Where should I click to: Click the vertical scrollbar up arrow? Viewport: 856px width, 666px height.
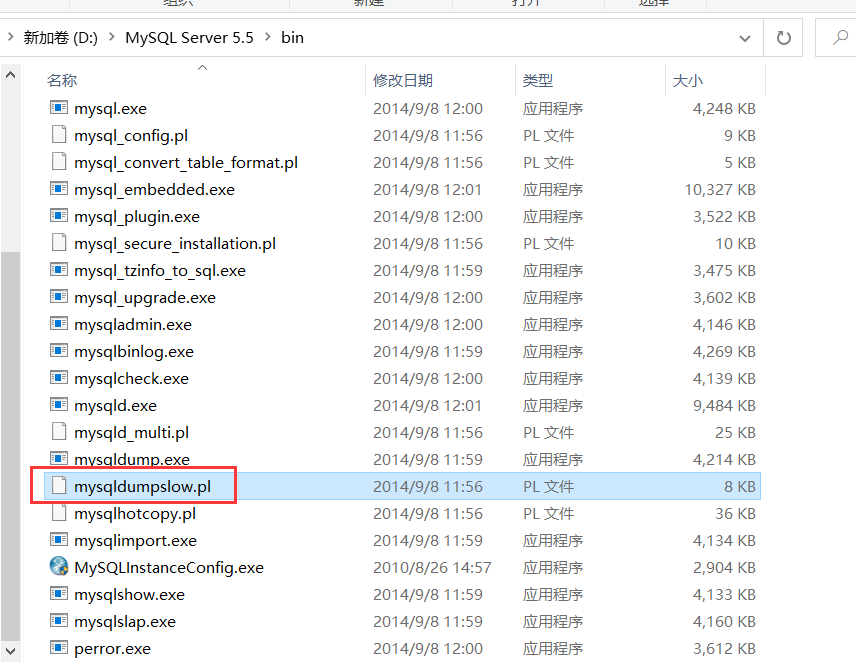(10, 72)
